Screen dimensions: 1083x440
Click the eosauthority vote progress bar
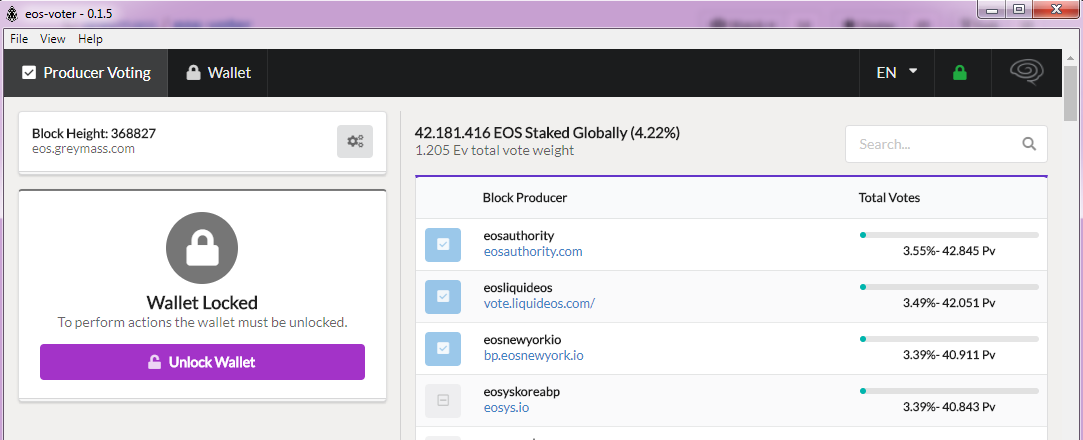[949, 235]
